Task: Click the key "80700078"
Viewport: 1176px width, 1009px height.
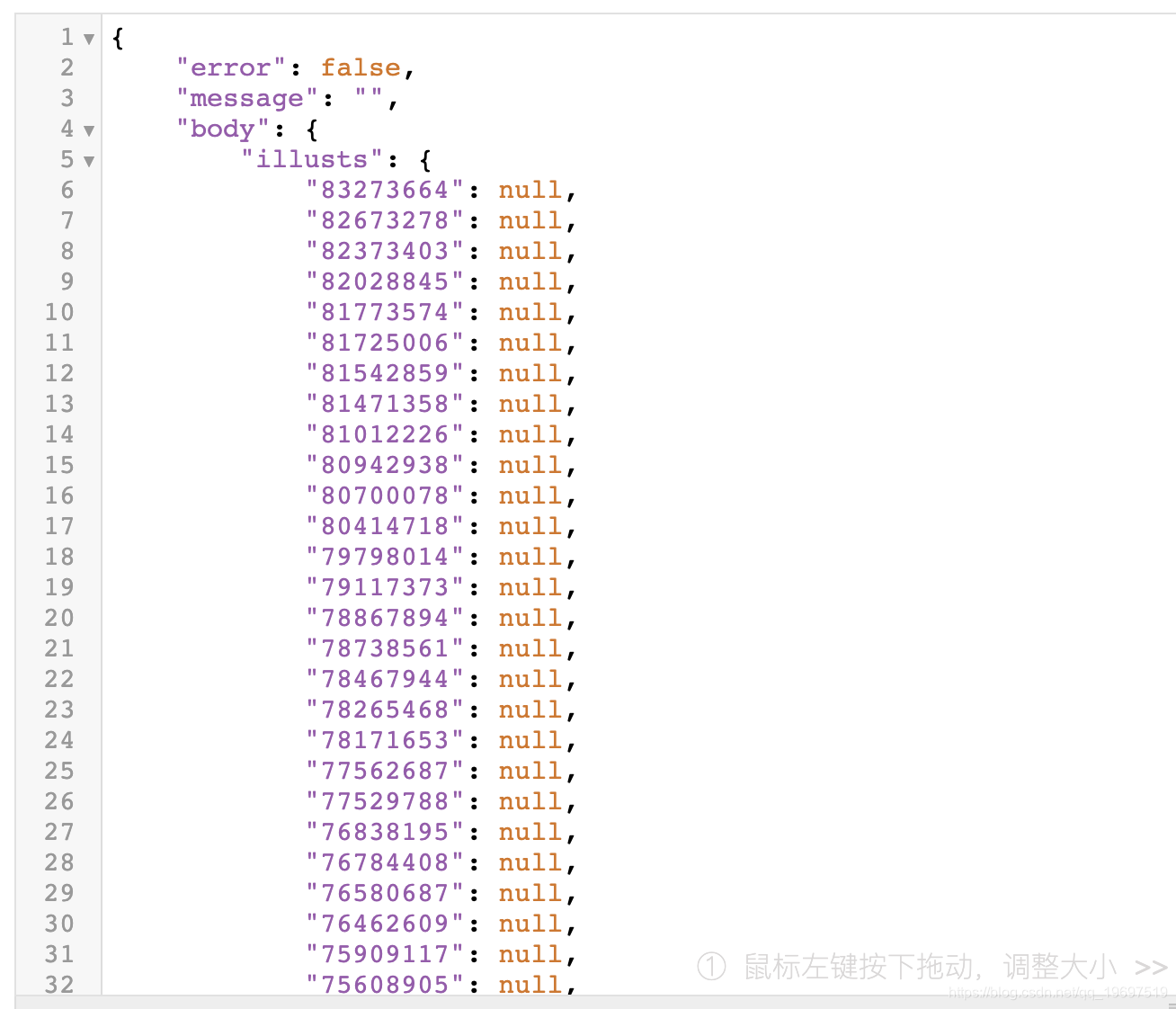Action: click(x=385, y=496)
